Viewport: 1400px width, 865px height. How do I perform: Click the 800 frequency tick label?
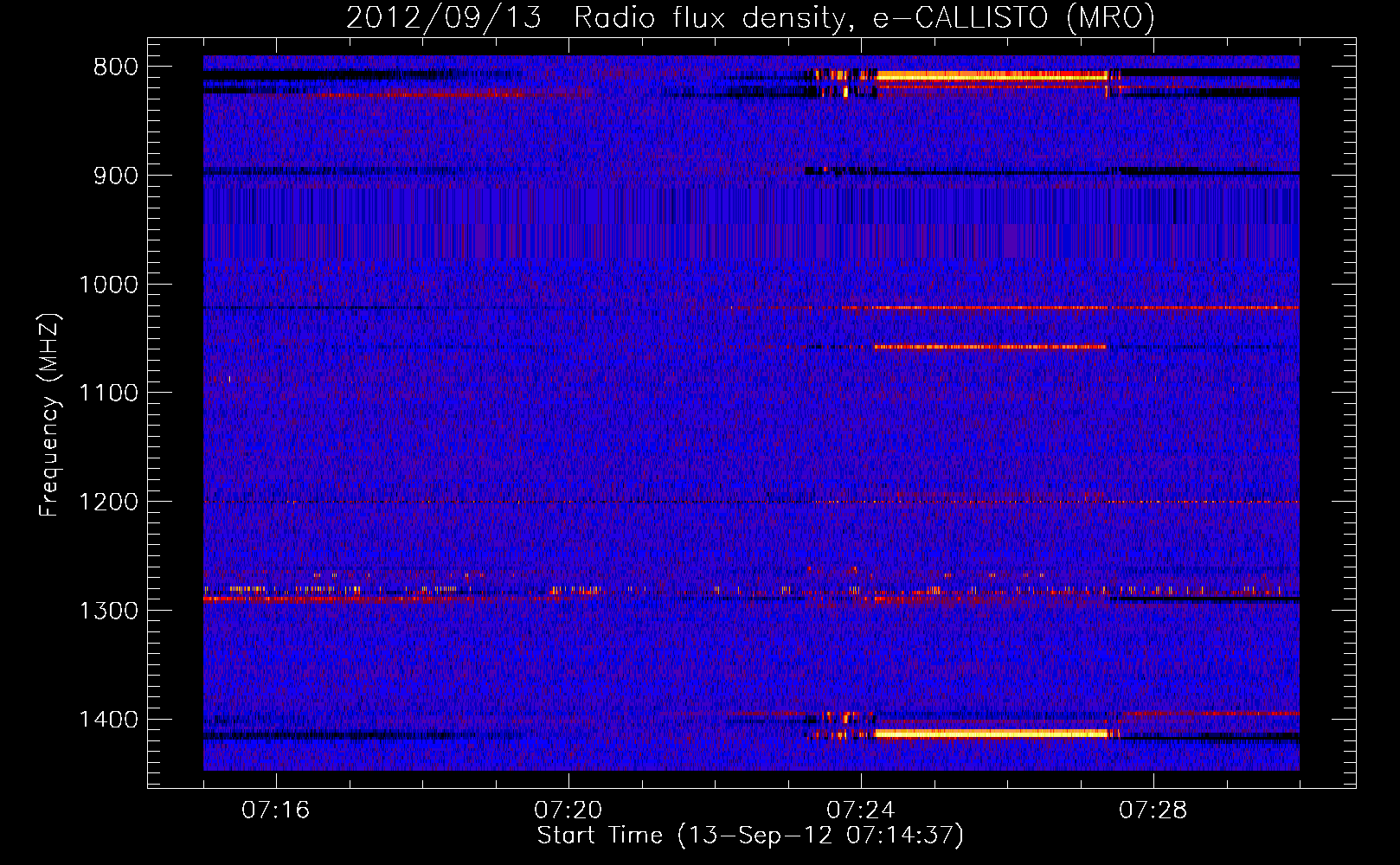(116, 67)
